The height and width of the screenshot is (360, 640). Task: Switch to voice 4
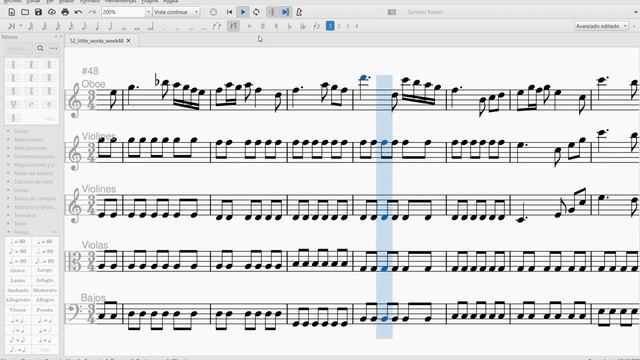click(356, 26)
